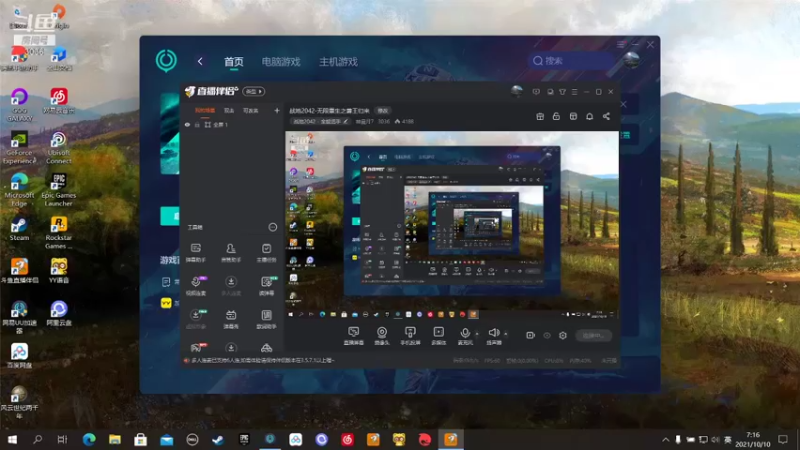The width and height of the screenshot is (800, 450).
Task: Toggle the room lock icon above the preview
Action: point(556,116)
